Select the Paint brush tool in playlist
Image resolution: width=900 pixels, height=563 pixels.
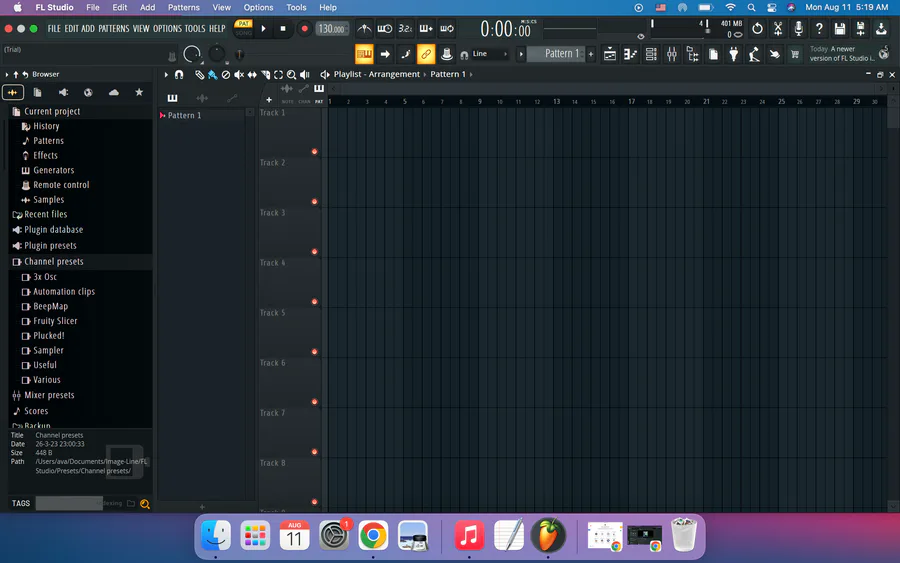coord(212,75)
